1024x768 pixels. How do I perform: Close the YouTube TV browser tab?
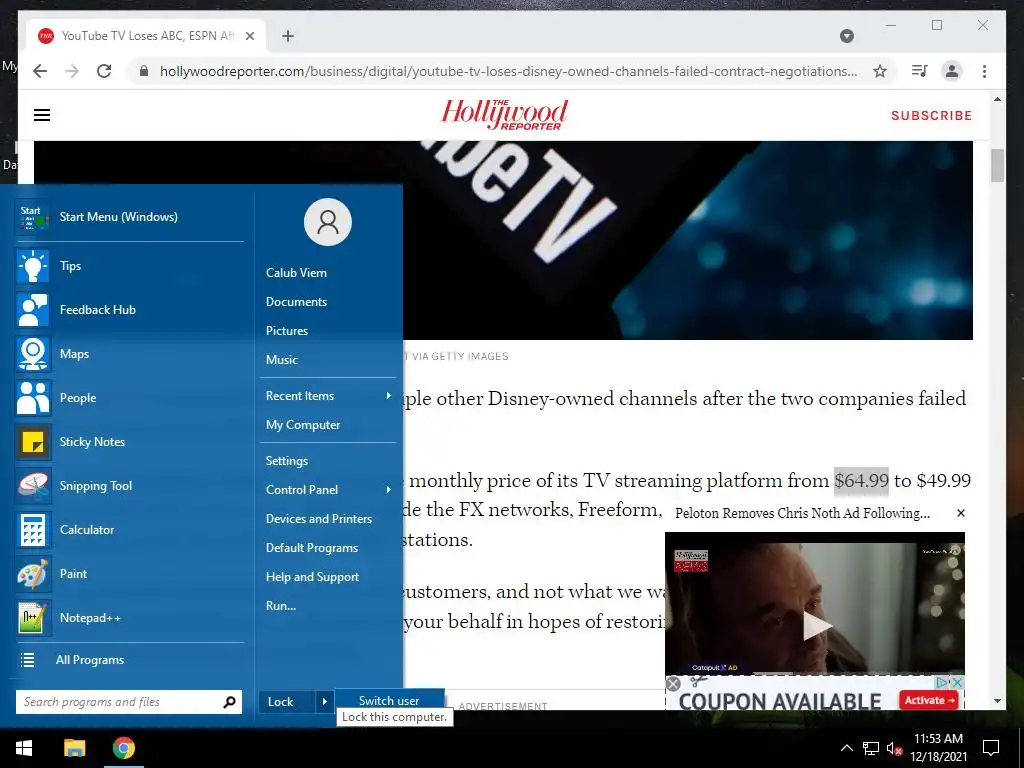tap(249, 36)
